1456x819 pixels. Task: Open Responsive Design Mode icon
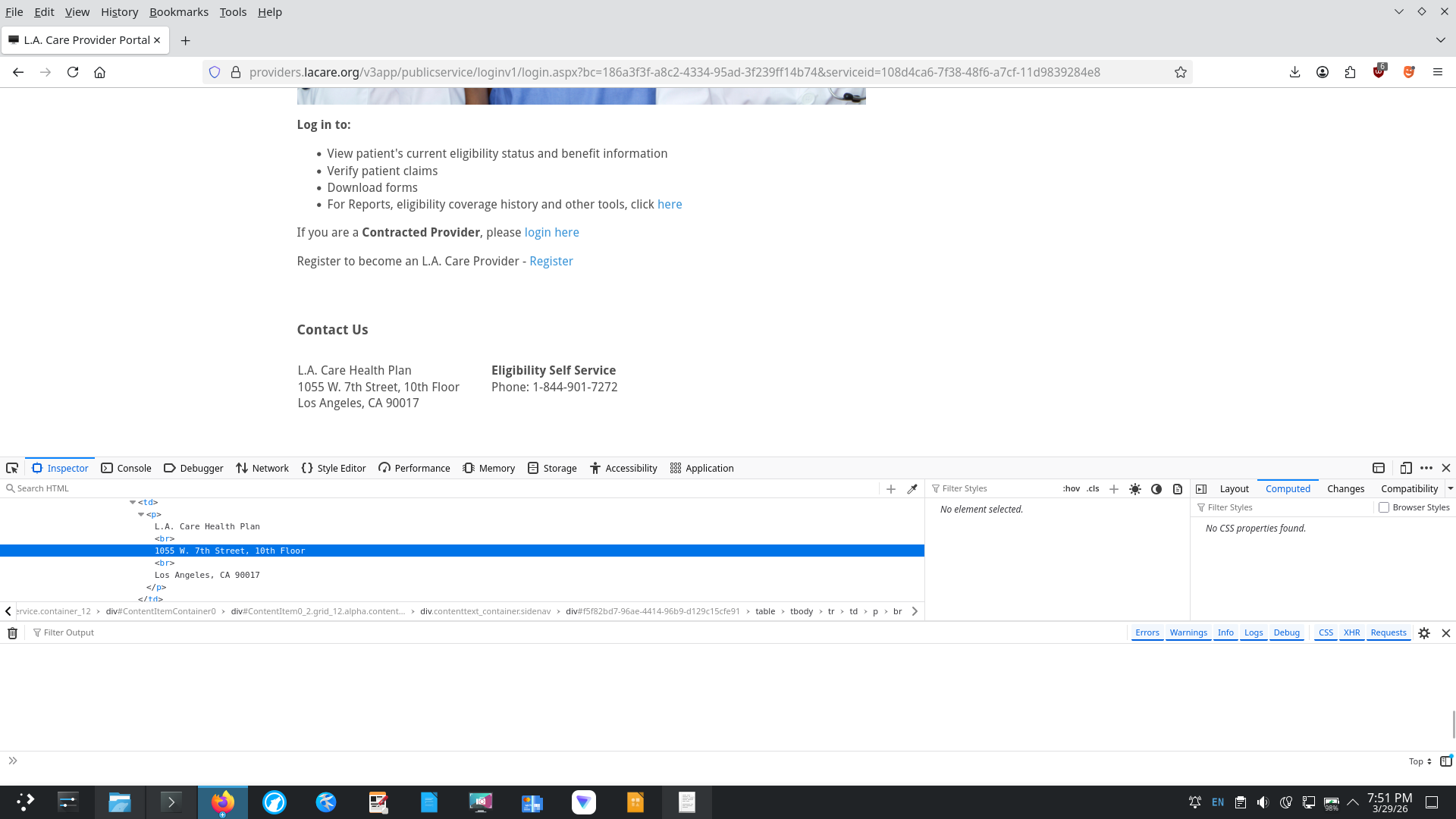(1406, 468)
